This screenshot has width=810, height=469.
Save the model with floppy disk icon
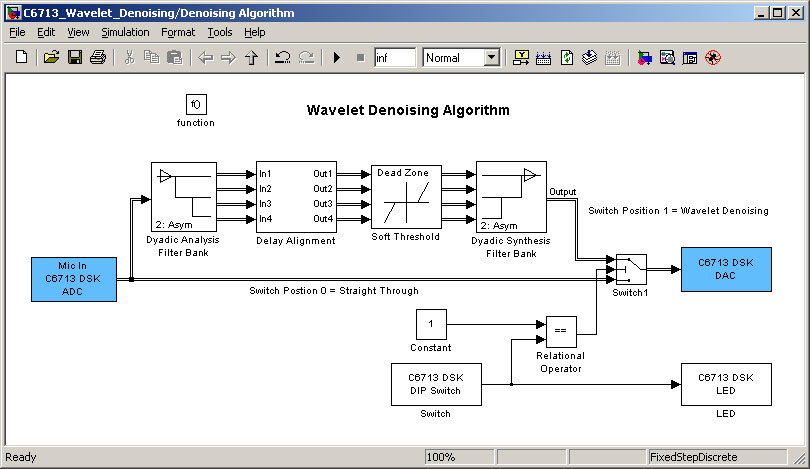coord(74,58)
